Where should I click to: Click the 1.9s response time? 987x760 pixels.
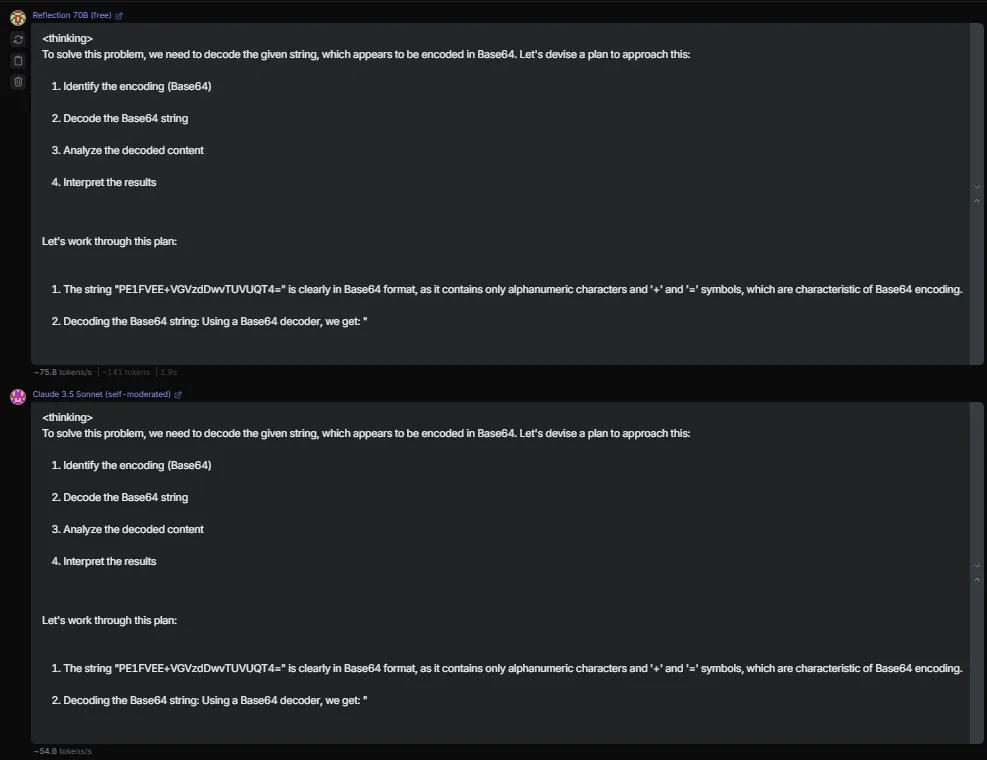click(x=168, y=372)
